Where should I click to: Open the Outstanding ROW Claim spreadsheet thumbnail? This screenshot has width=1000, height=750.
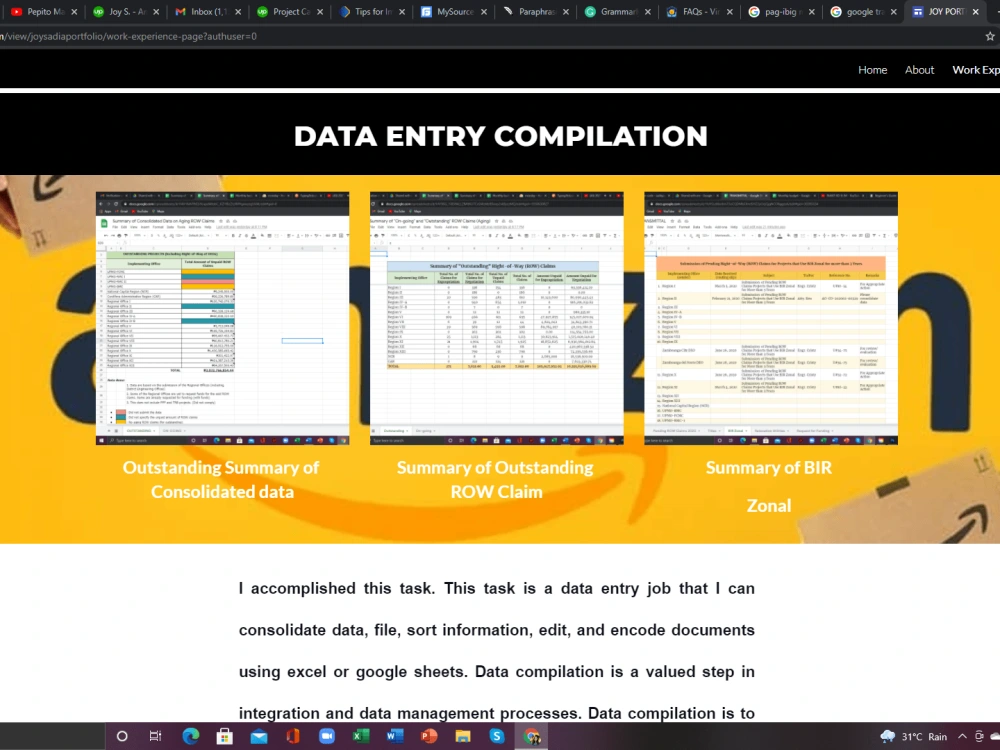497,318
